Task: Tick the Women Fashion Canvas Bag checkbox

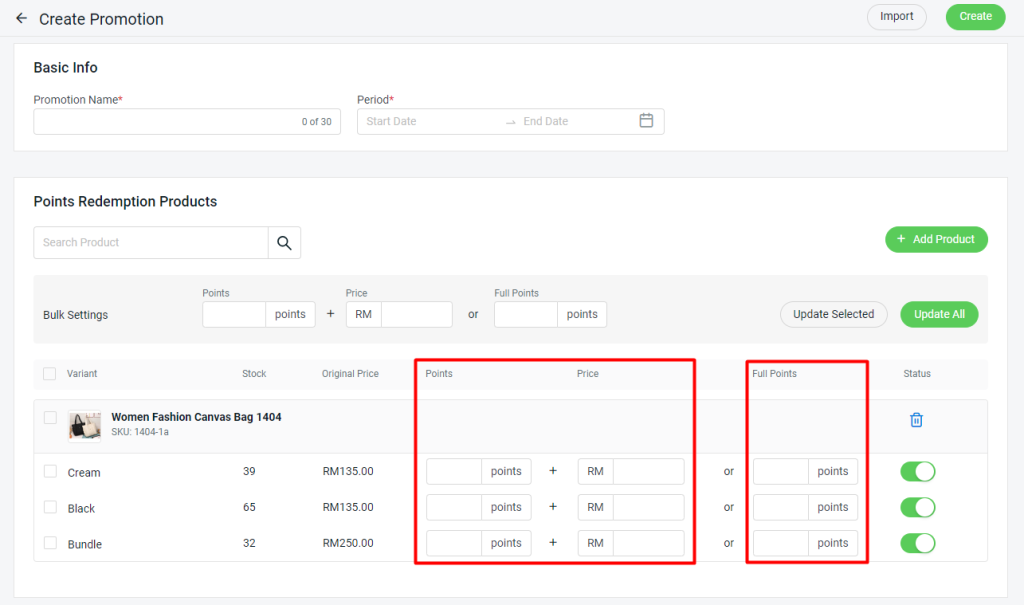Action: (50, 417)
